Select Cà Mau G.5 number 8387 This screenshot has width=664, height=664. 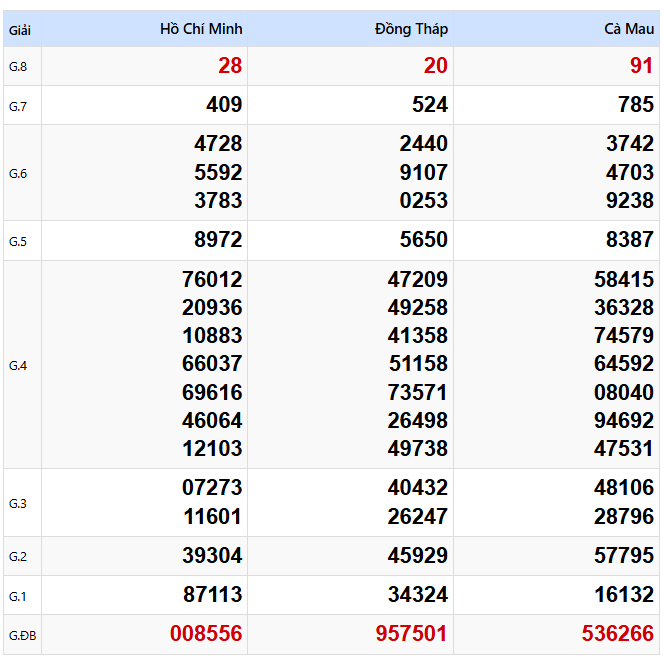click(x=630, y=239)
